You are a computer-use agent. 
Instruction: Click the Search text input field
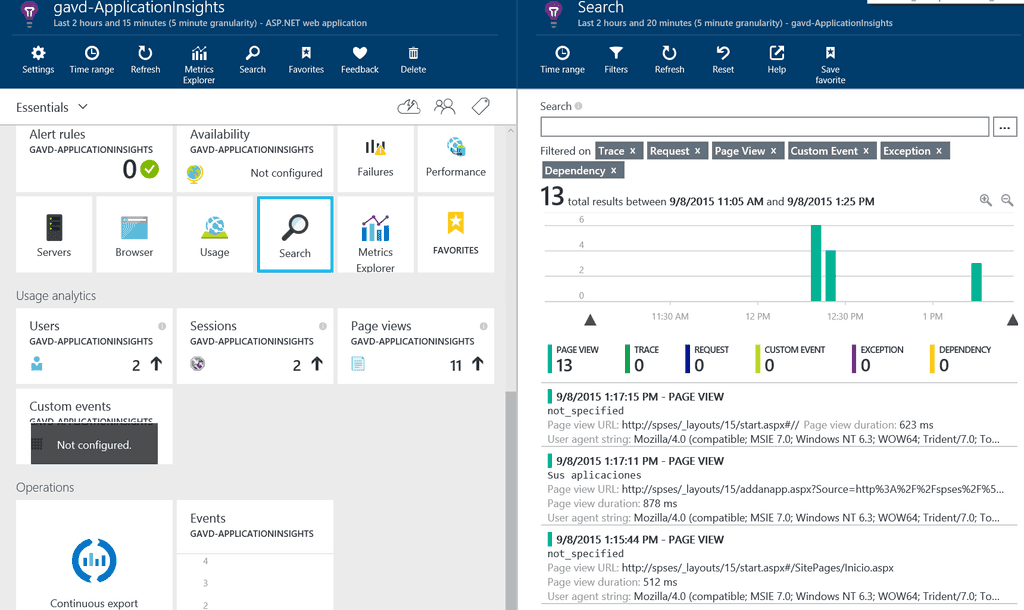click(764, 127)
